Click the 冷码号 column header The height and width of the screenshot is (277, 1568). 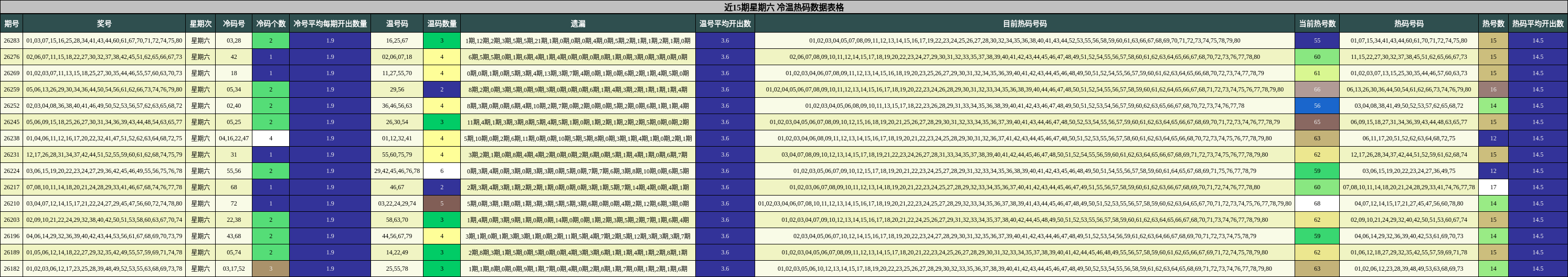pyautogui.click(x=234, y=24)
